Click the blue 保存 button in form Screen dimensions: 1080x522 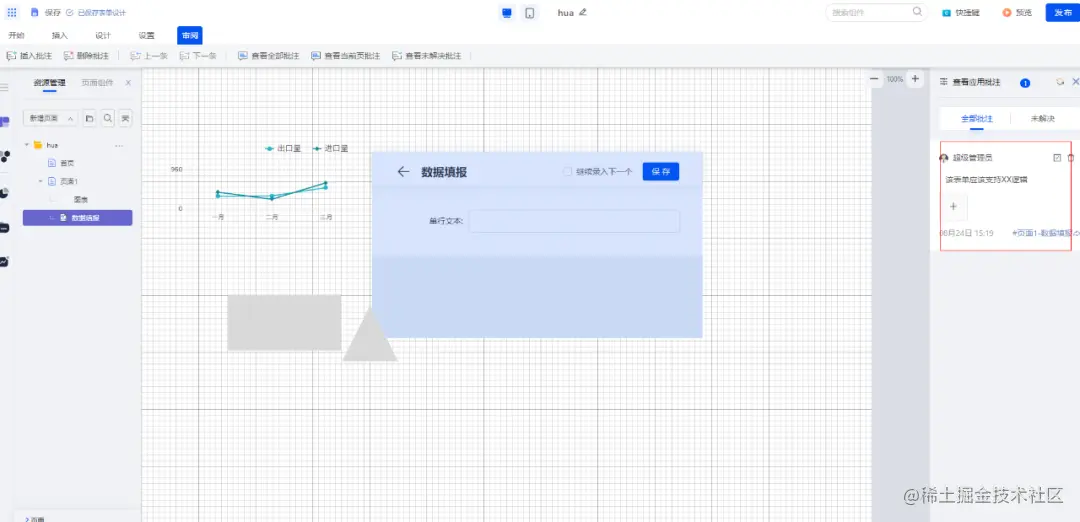coord(661,171)
